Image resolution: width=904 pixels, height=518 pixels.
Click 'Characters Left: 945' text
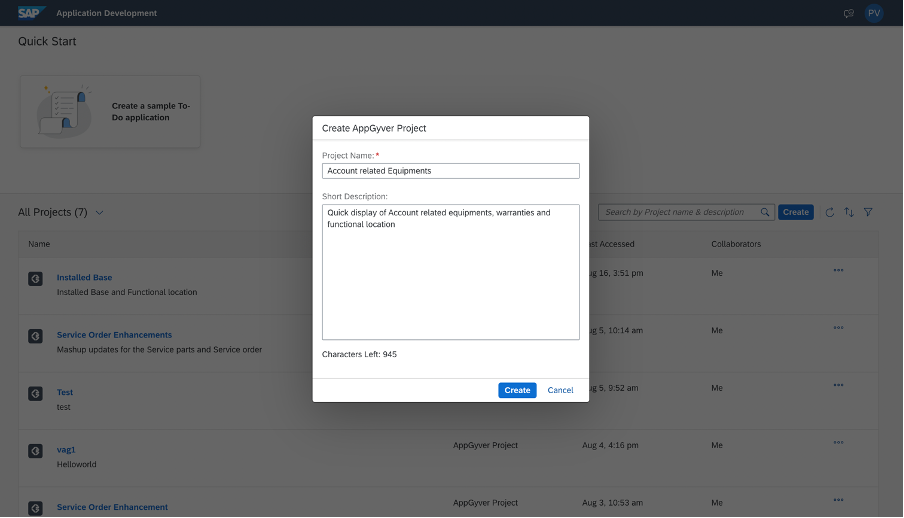(x=359, y=354)
